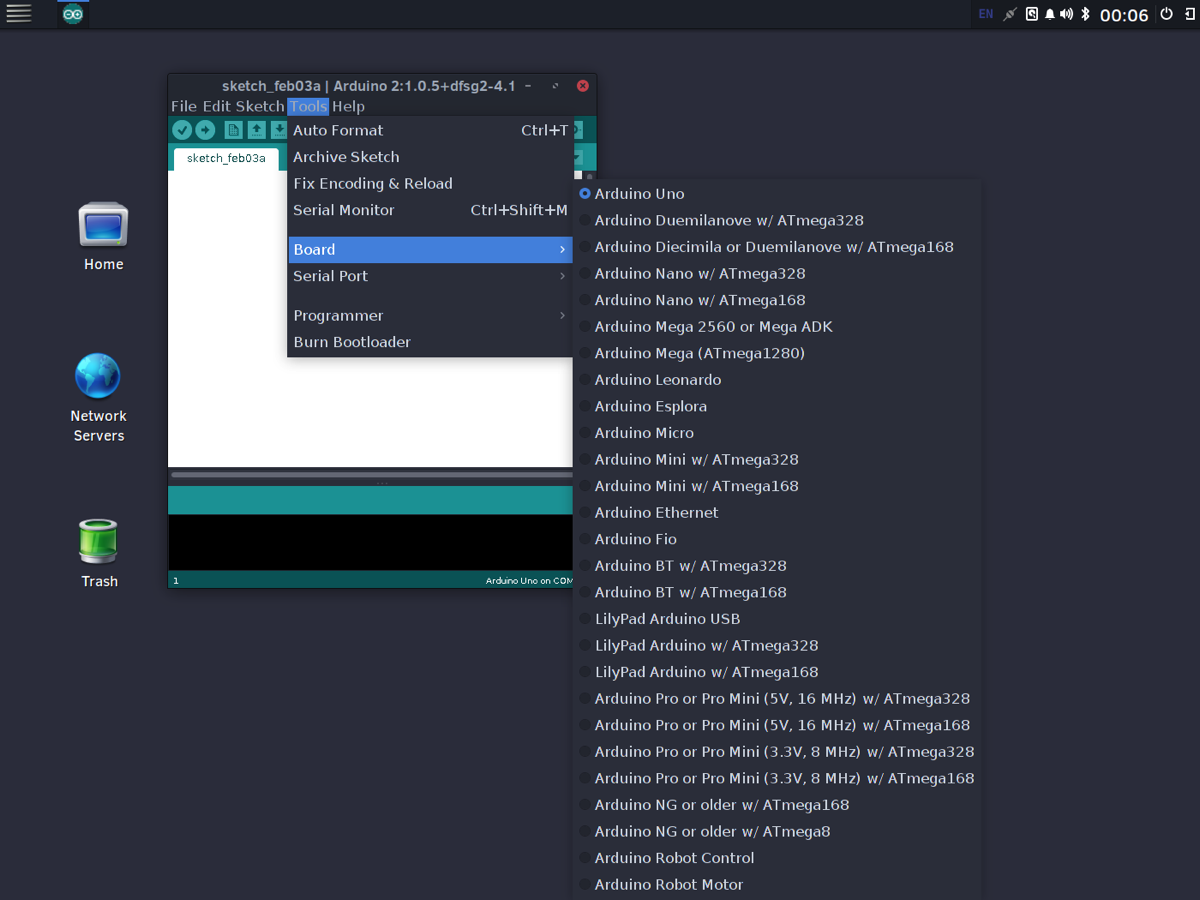Select Arduino Nano w/ ATmega168

[777, 300]
